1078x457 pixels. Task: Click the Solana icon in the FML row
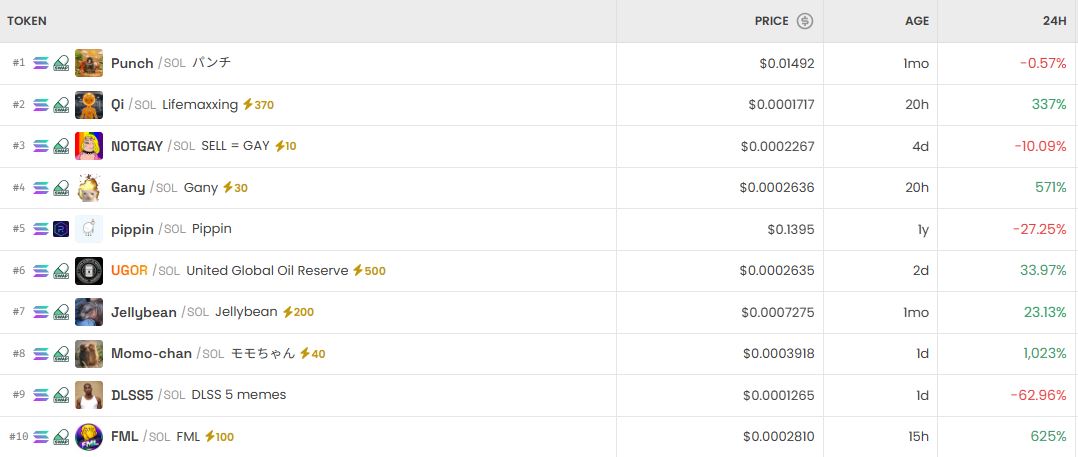[x=41, y=437]
